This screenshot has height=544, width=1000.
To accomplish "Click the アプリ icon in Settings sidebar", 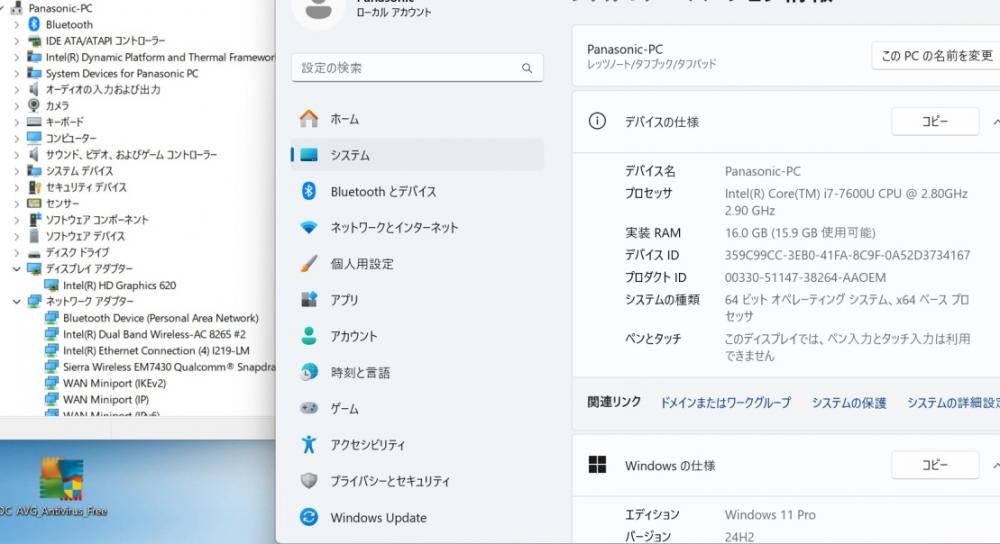I will (309, 299).
